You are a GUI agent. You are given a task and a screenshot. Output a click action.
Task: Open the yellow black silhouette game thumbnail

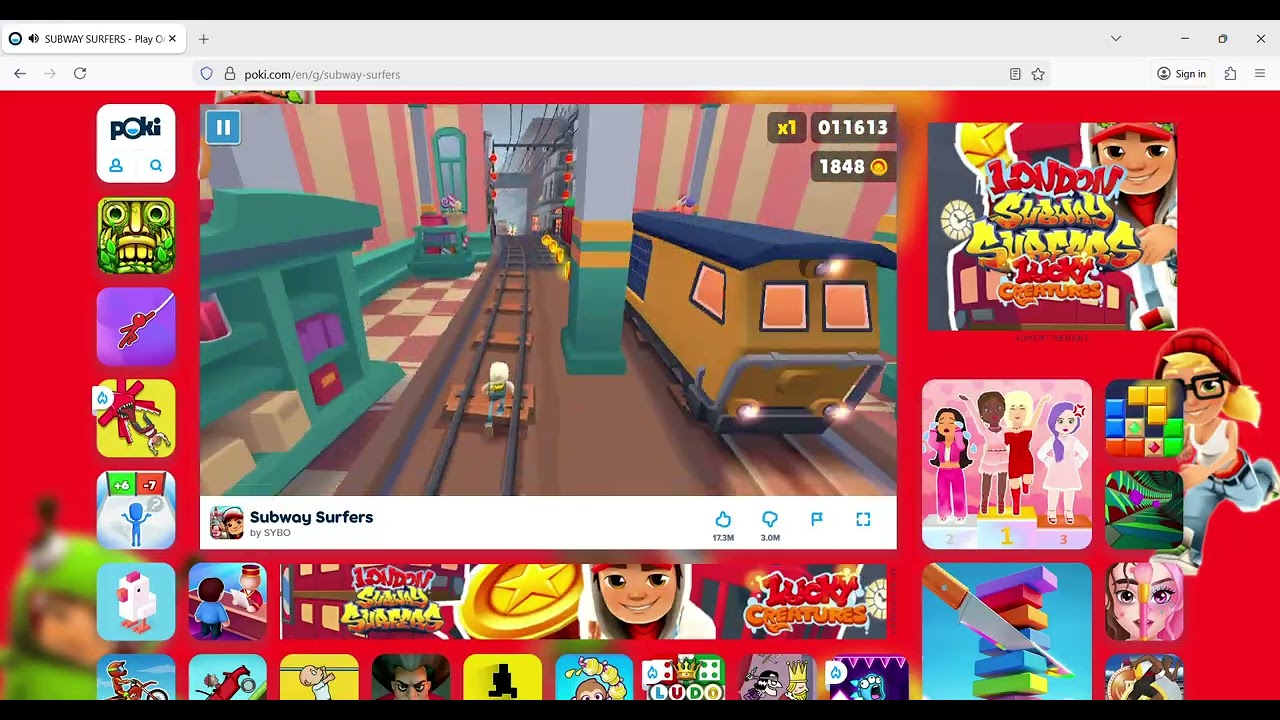(503, 677)
